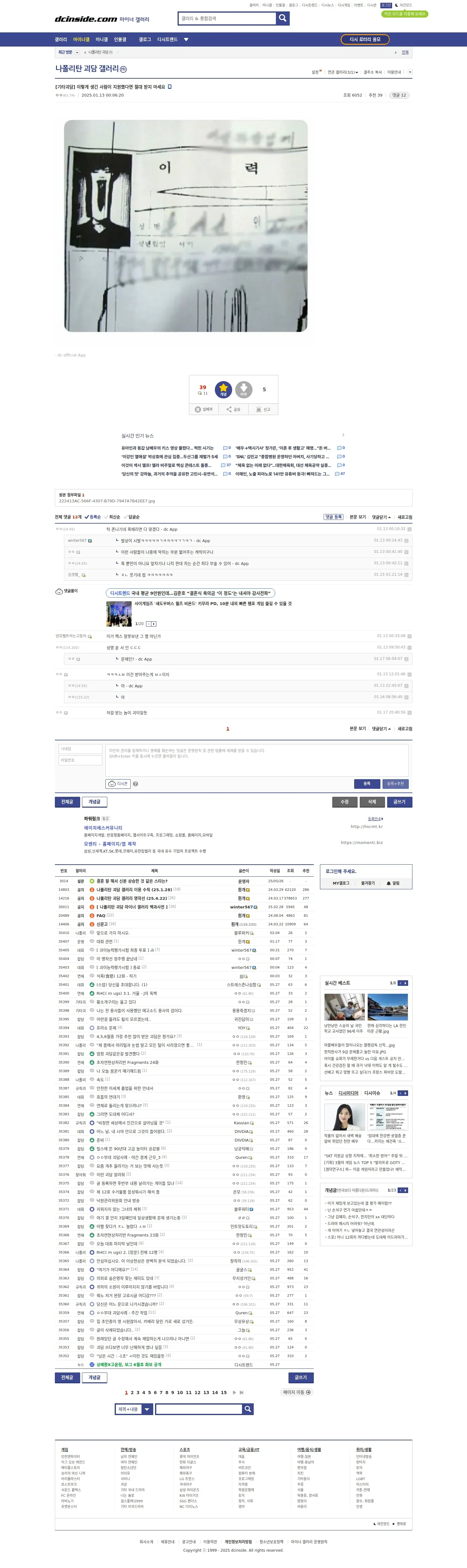Image resolution: width=467 pixels, height=1568 pixels.
Task: Click 글쓰기 button below comment form
Action: (x=399, y=802)
